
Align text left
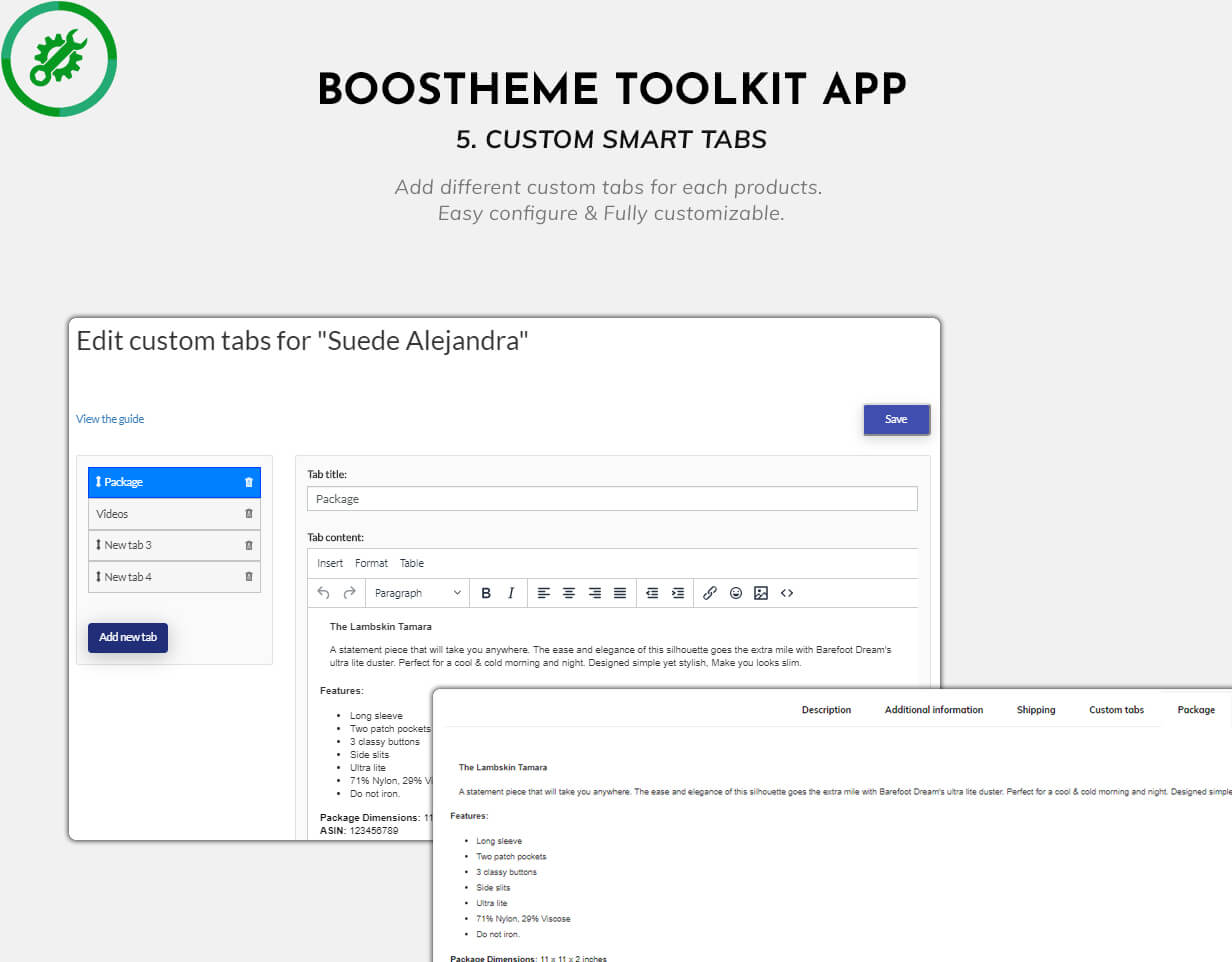[544, 593]
